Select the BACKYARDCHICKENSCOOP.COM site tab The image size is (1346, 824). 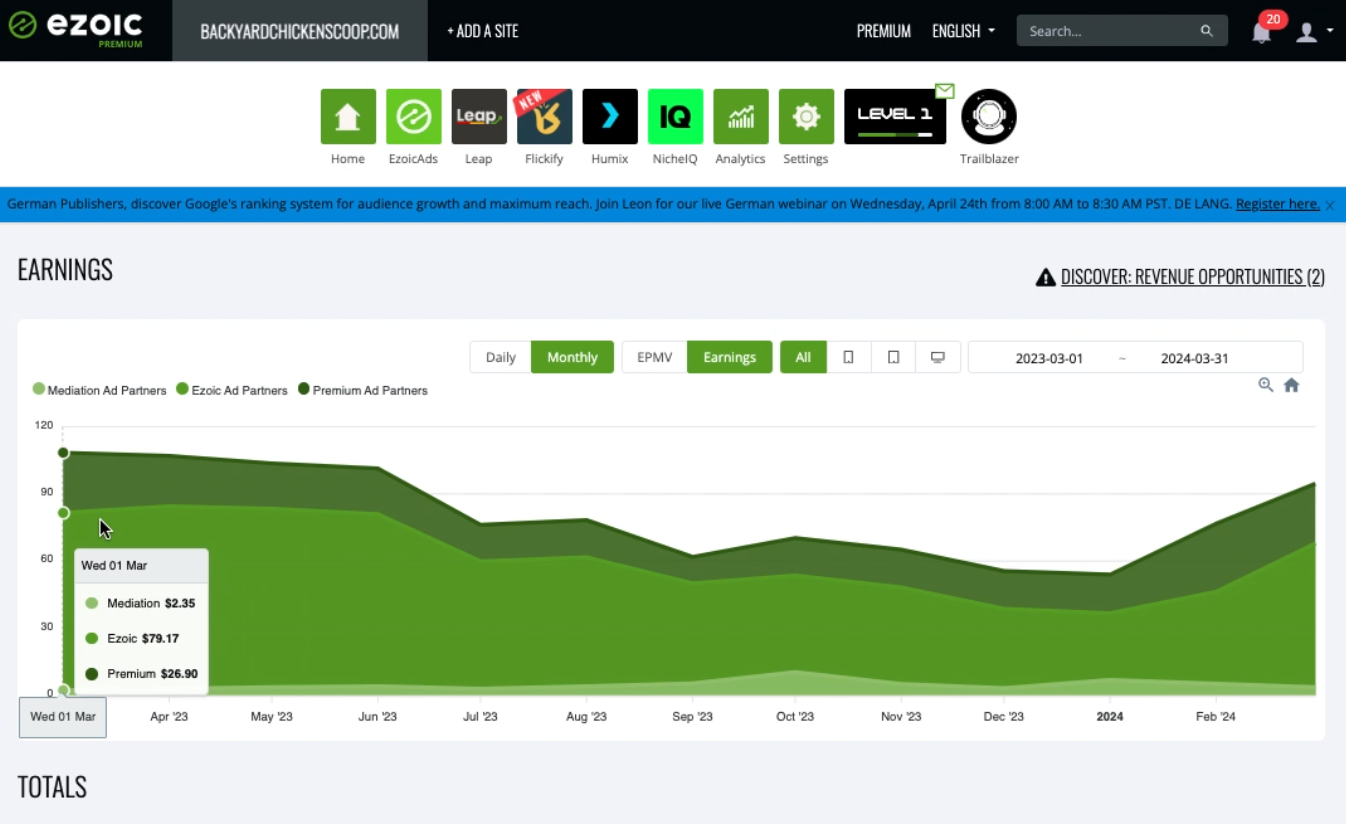click(x=300, y=31)
